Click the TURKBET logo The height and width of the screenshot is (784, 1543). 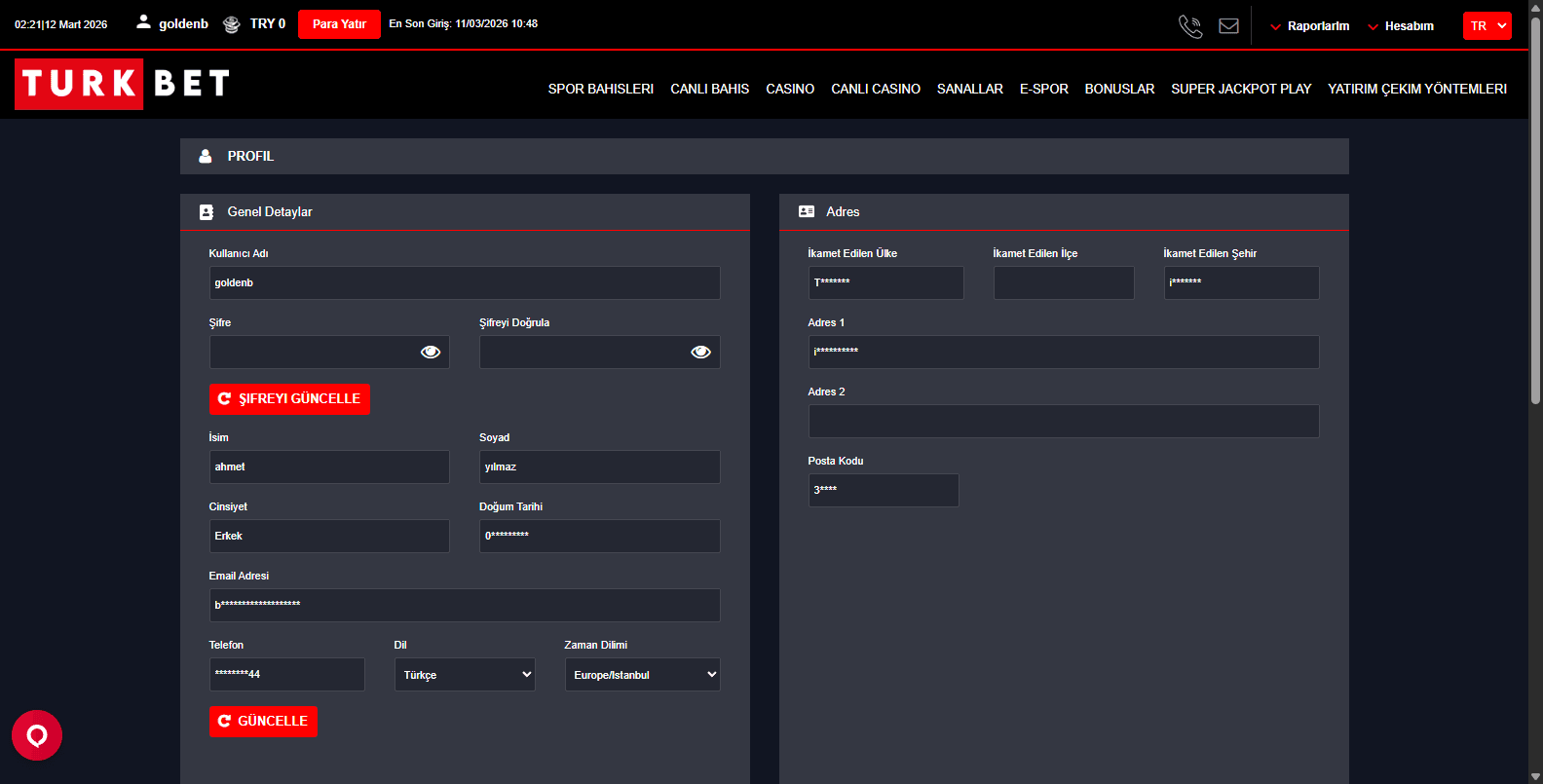pos(123,84)
